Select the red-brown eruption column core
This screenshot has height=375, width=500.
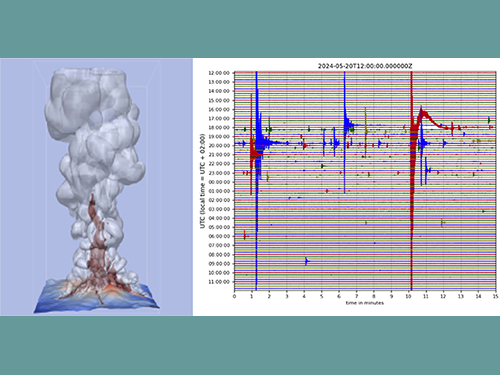(x=98, y=243)
